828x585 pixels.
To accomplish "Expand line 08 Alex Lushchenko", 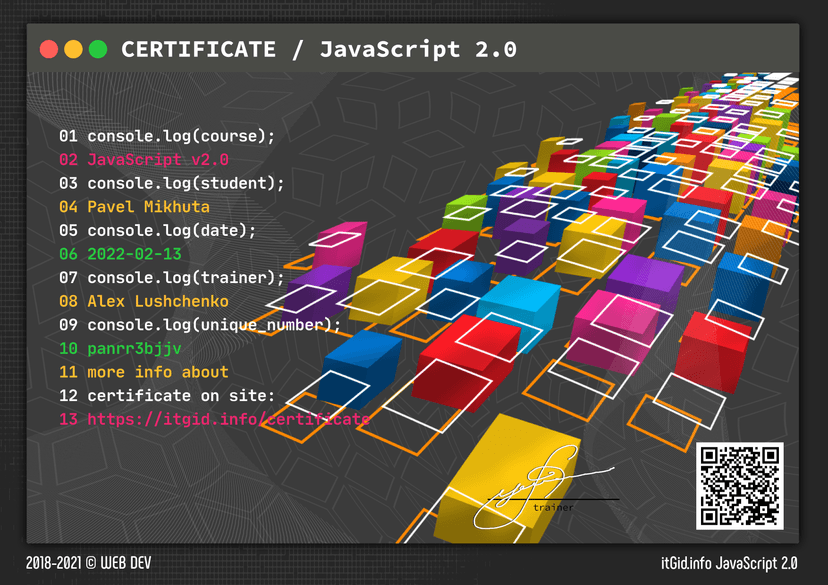I will click(x=147, y=301).
